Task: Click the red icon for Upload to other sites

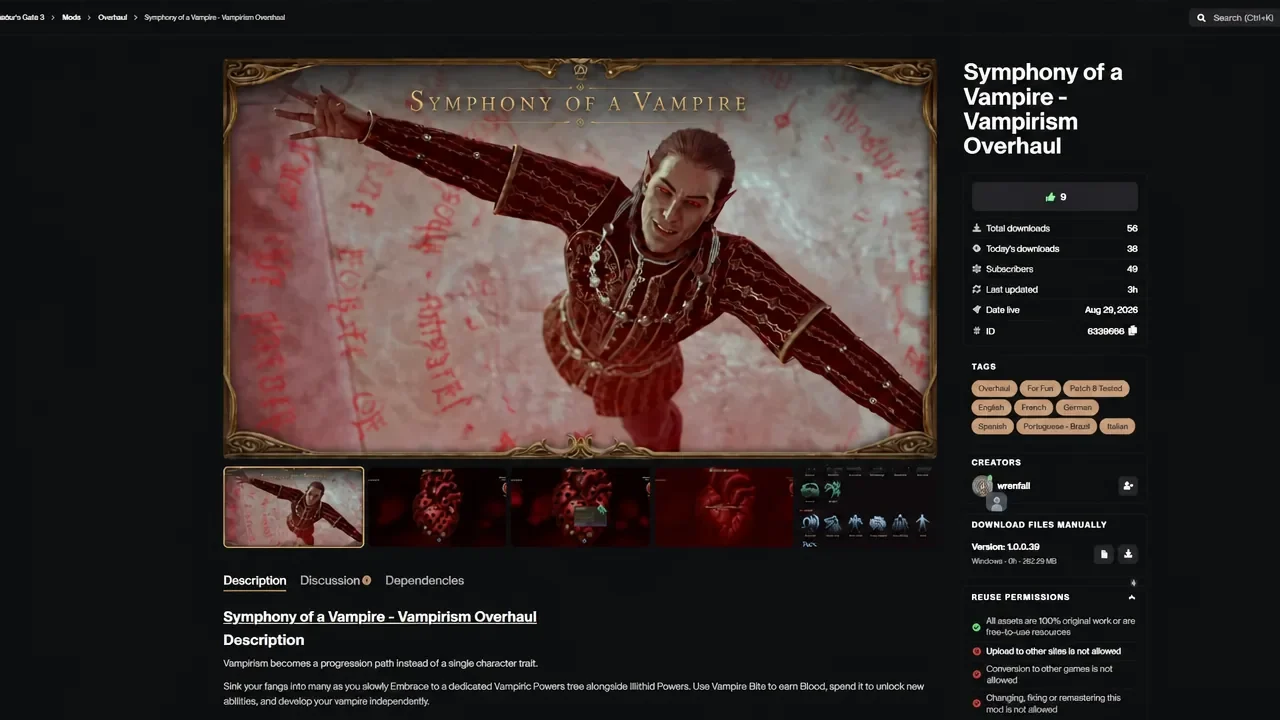Action: click(x=977, y=651)
